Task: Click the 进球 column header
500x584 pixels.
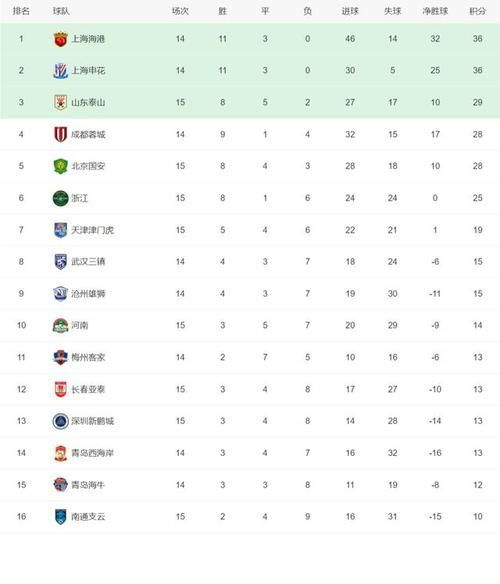Action: [350, 12]
